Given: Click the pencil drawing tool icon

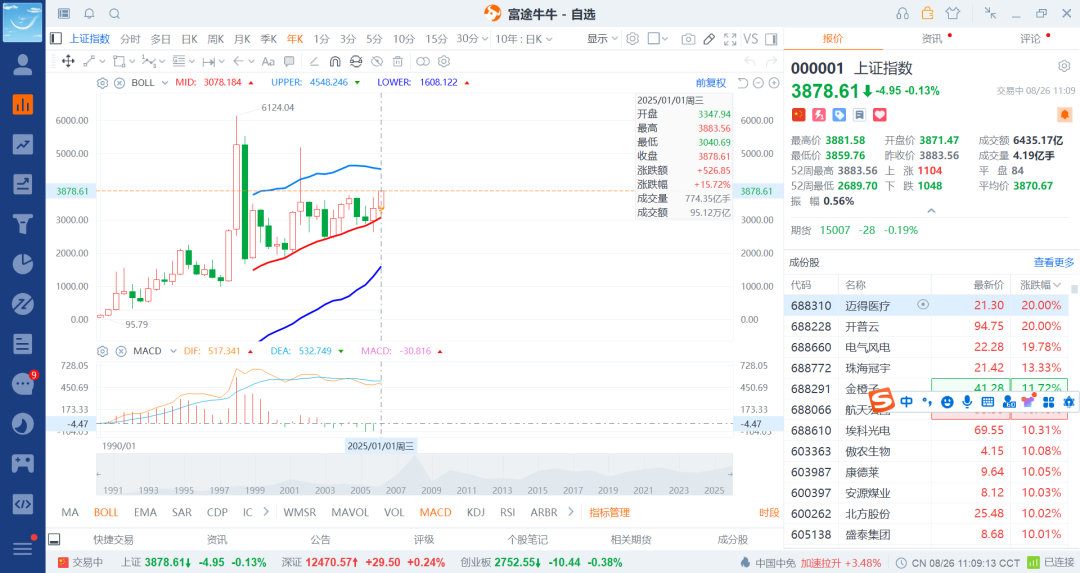Looking at the screenshot, I should click(x=709, y=39).
